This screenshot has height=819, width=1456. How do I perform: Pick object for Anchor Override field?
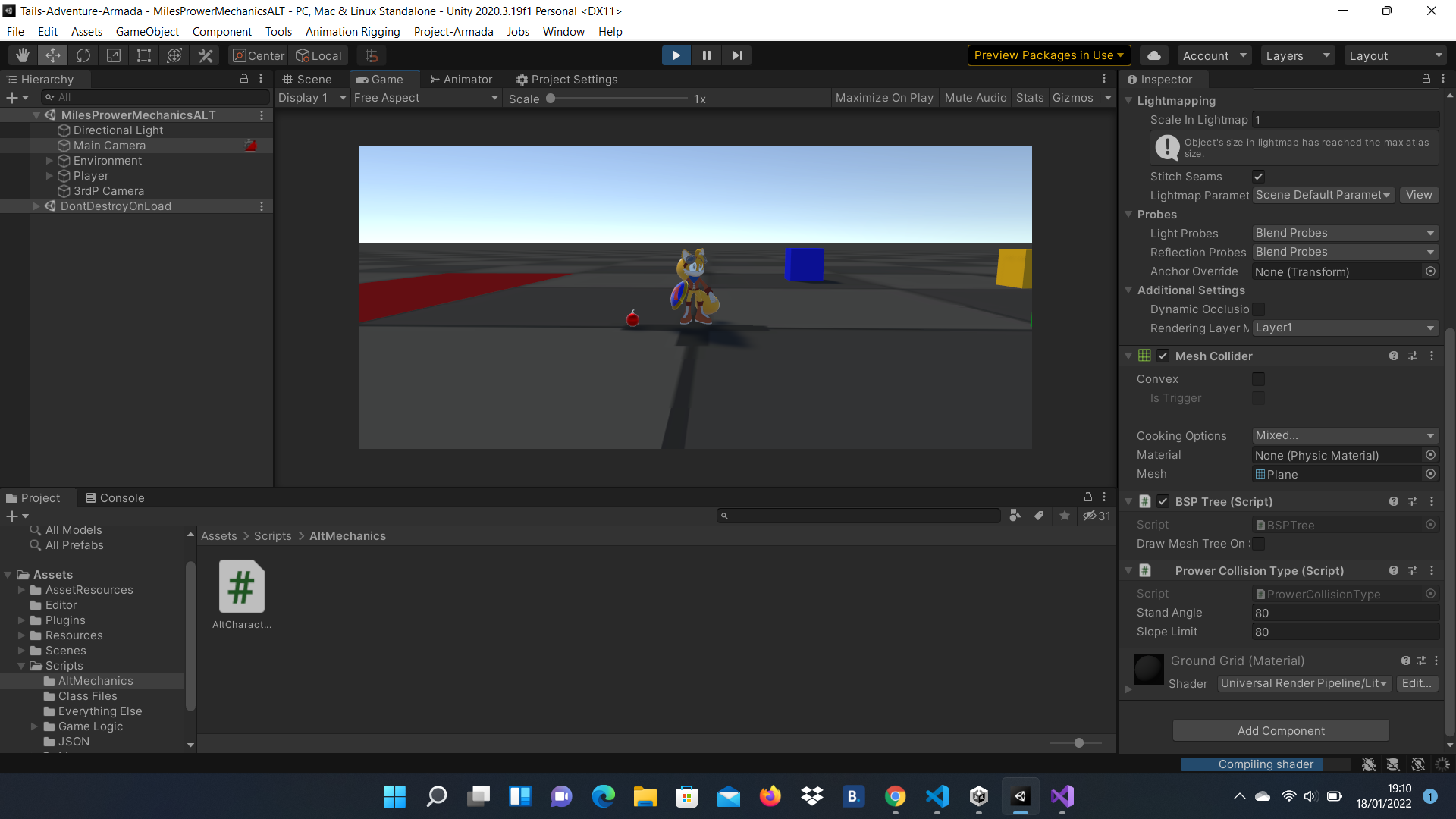click(1430, 271)
